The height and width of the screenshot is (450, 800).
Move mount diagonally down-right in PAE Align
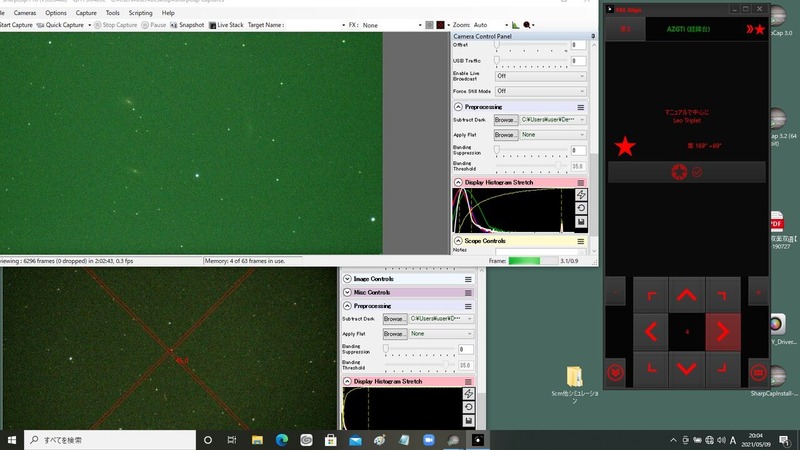[723, 368]
